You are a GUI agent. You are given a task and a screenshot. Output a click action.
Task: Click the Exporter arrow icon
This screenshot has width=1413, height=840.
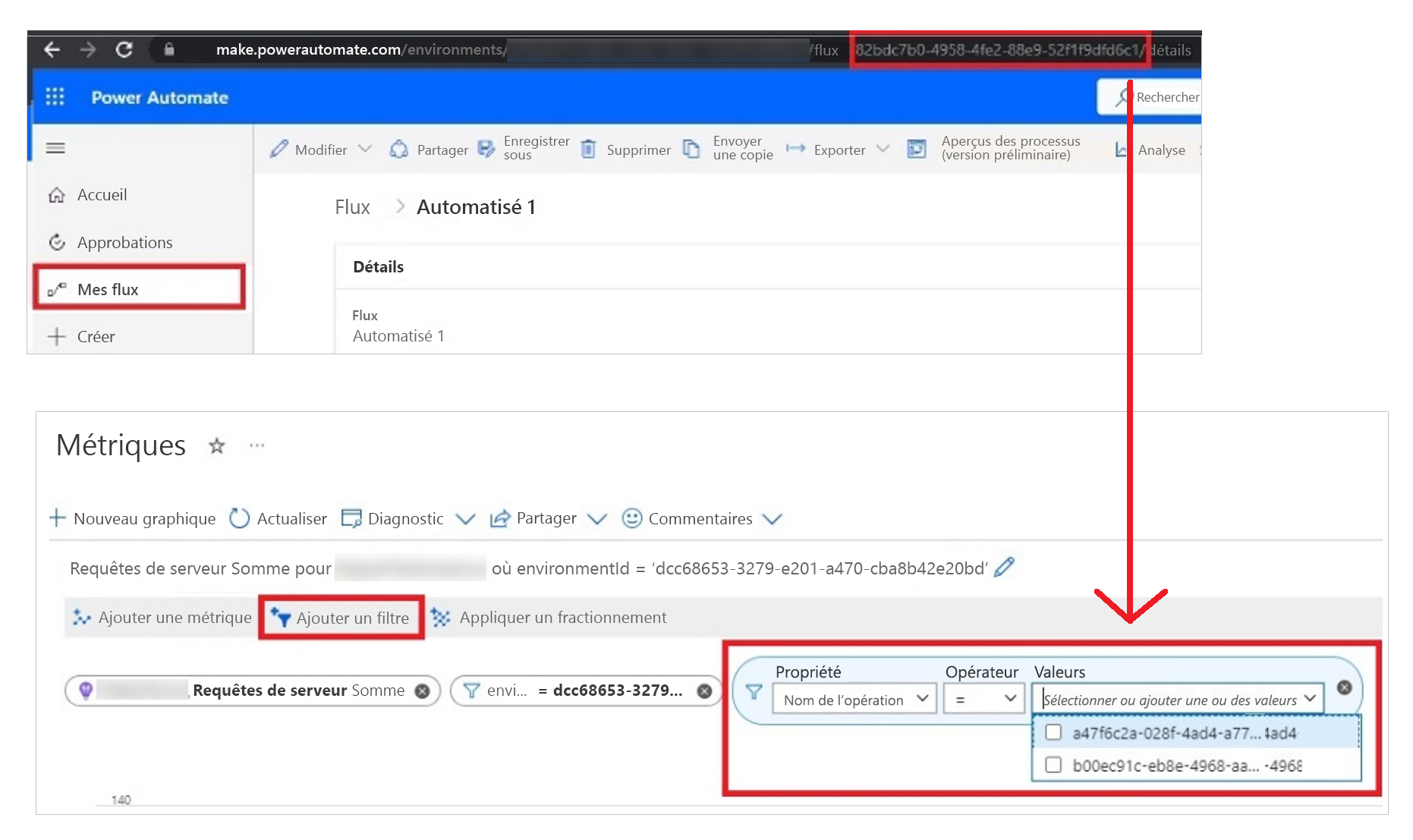795,149
